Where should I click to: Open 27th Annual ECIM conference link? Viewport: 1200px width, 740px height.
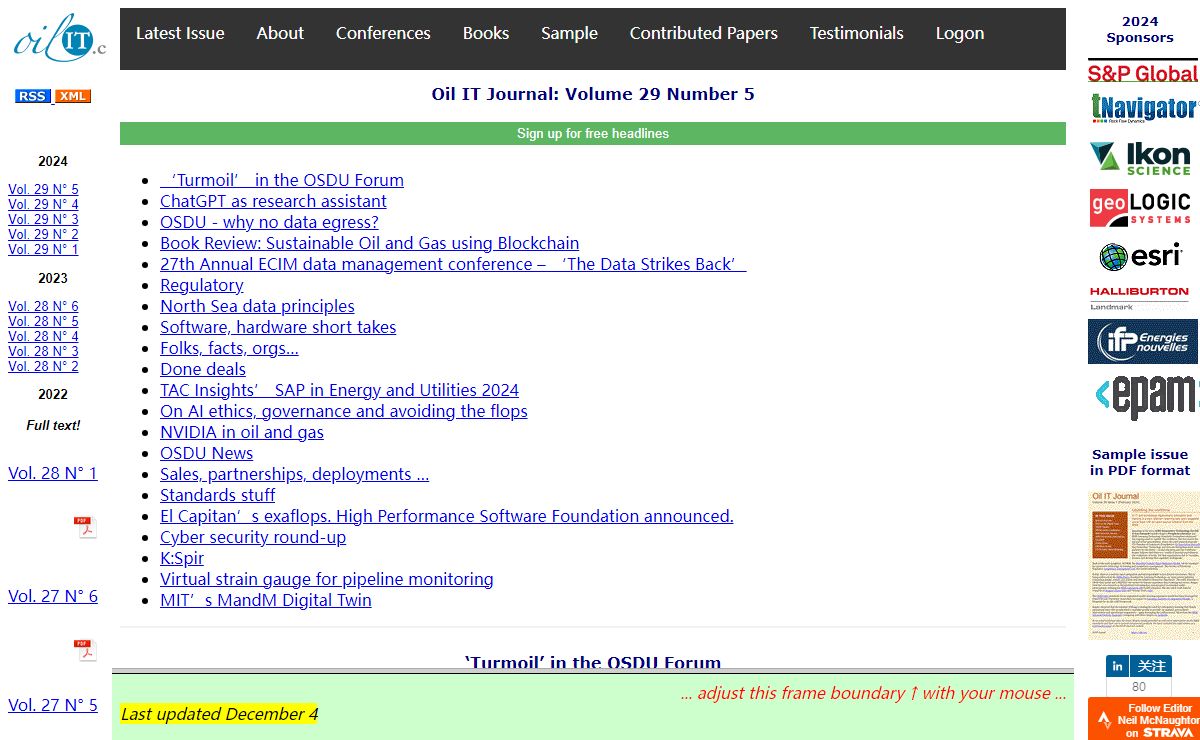click(x=453, y=264)
